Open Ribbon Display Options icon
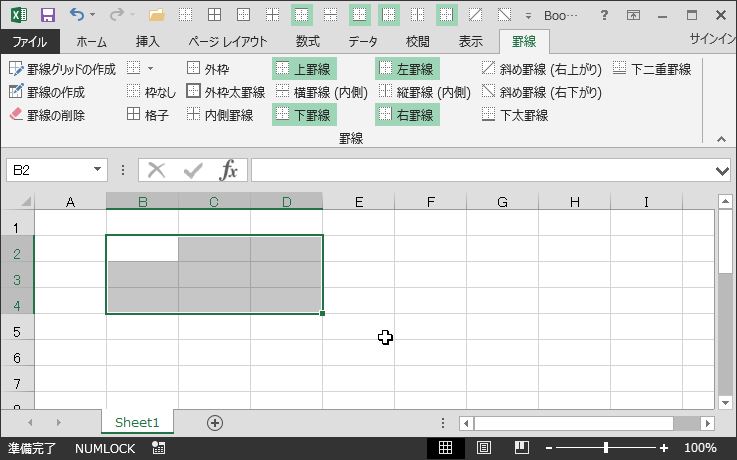This screenshot has width=737, height=460. pos(633,16)
